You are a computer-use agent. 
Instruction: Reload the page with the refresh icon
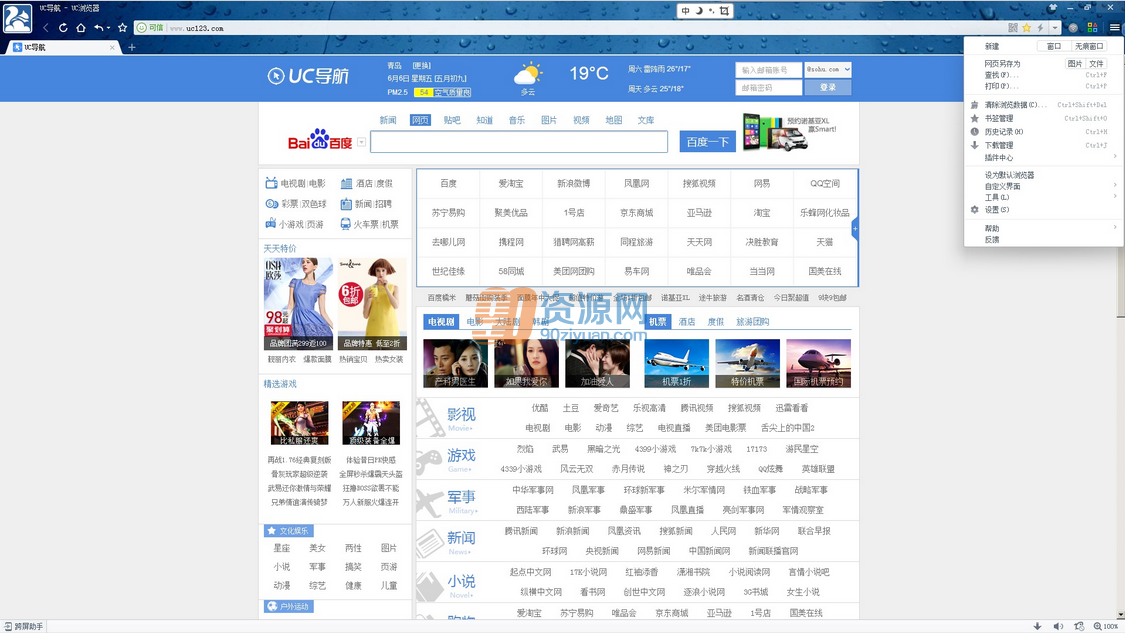coord(63,28)
